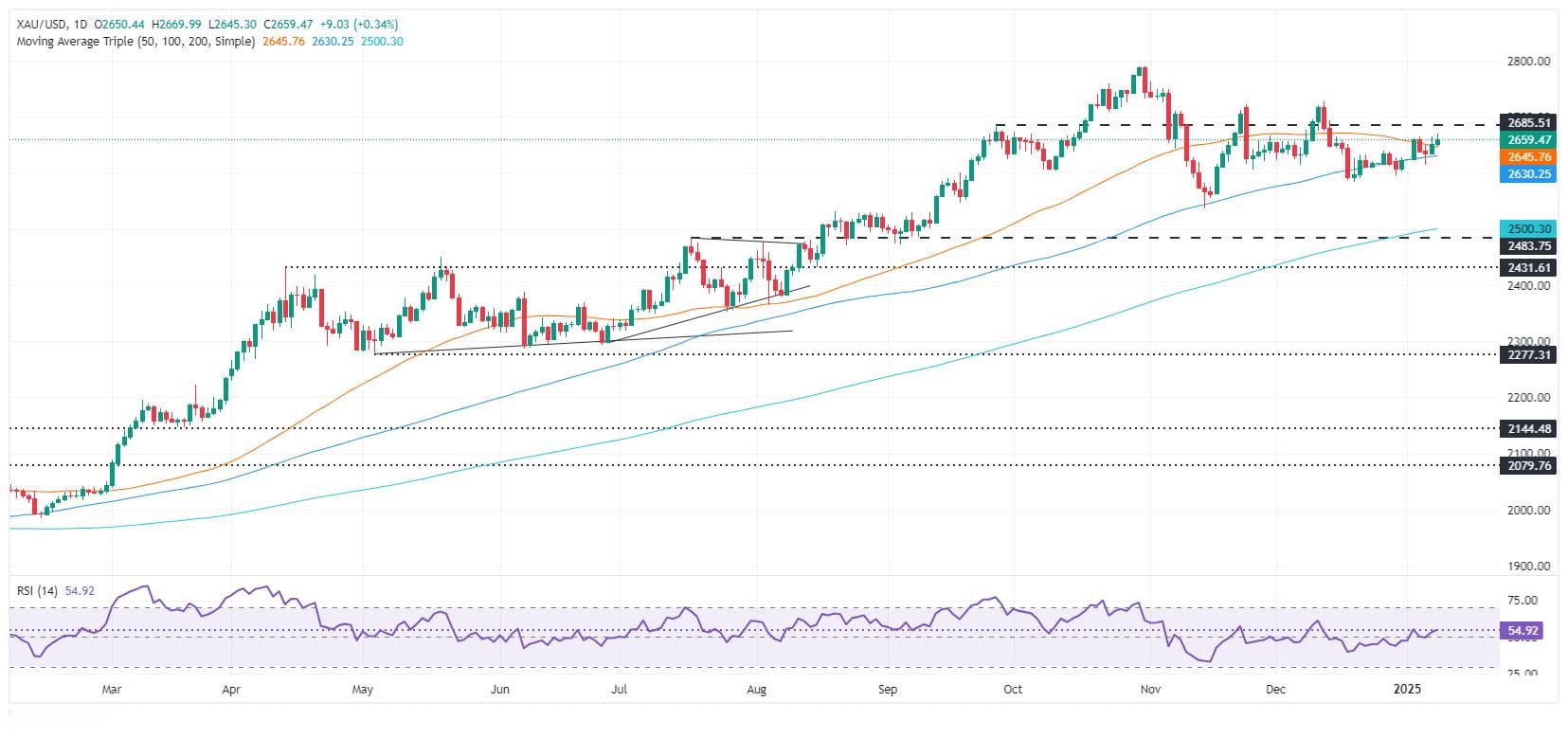The image size is (1568, 738).
Task: Select the 2277.31 support level label
Action: point(1528,354)
